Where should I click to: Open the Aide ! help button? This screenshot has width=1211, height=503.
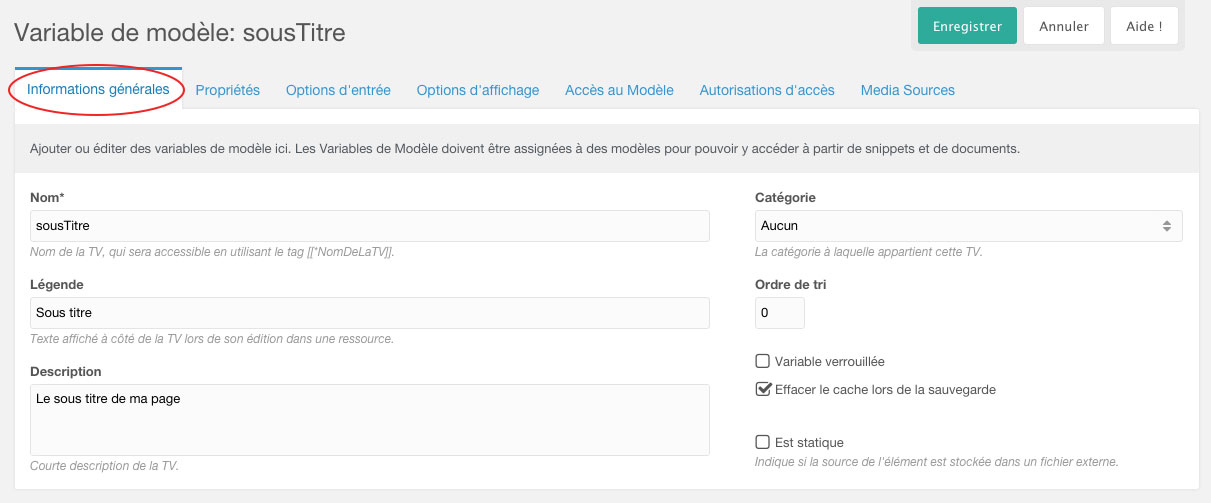[x=1144, y=26]
